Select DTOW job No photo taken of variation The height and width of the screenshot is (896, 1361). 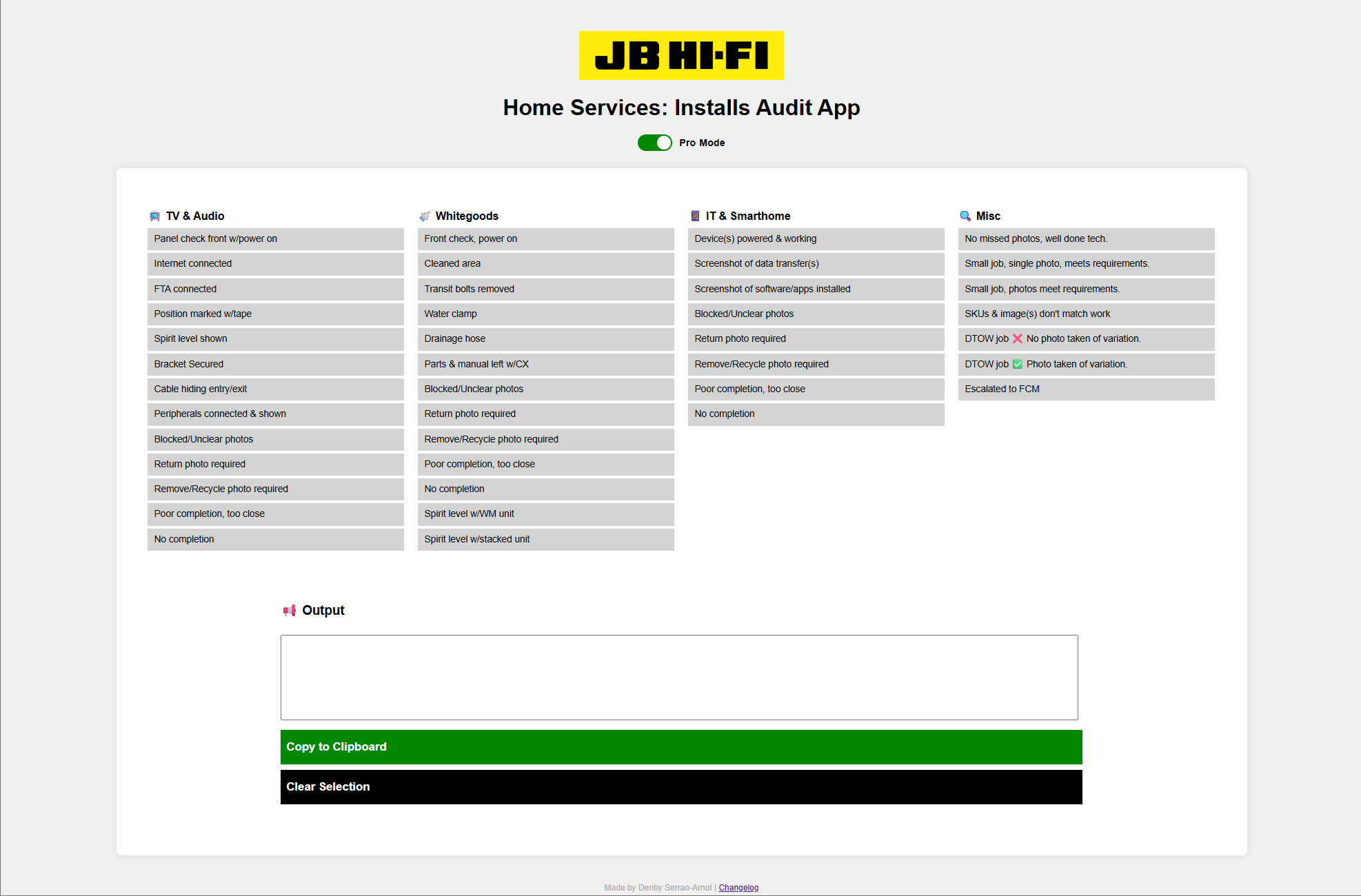[1087, 339]
